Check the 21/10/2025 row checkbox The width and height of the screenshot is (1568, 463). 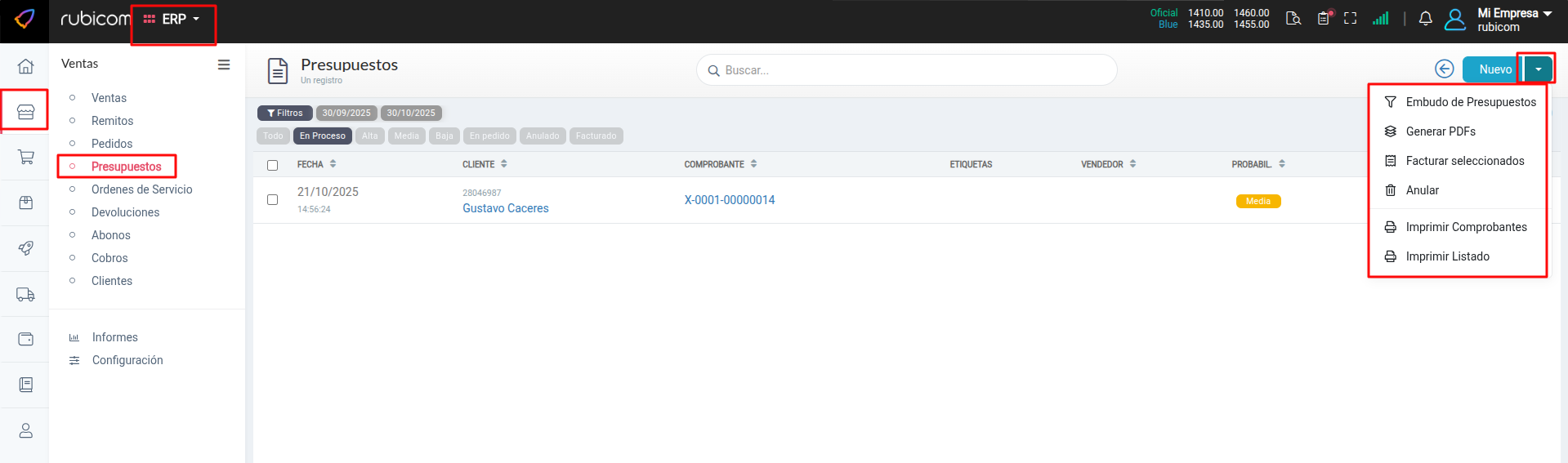pyautogui.click(x=273, y=199)
